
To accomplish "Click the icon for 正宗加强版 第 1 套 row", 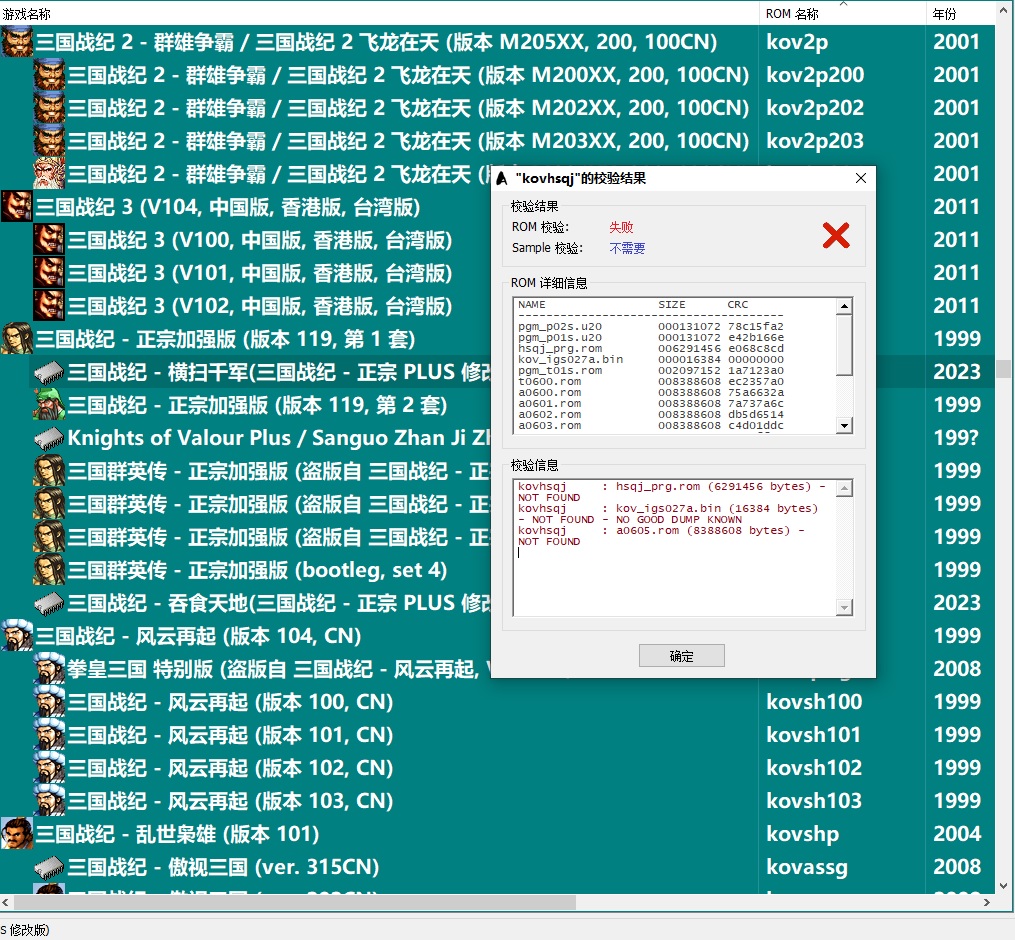I will pyautogui.click(x=17, y=339).
